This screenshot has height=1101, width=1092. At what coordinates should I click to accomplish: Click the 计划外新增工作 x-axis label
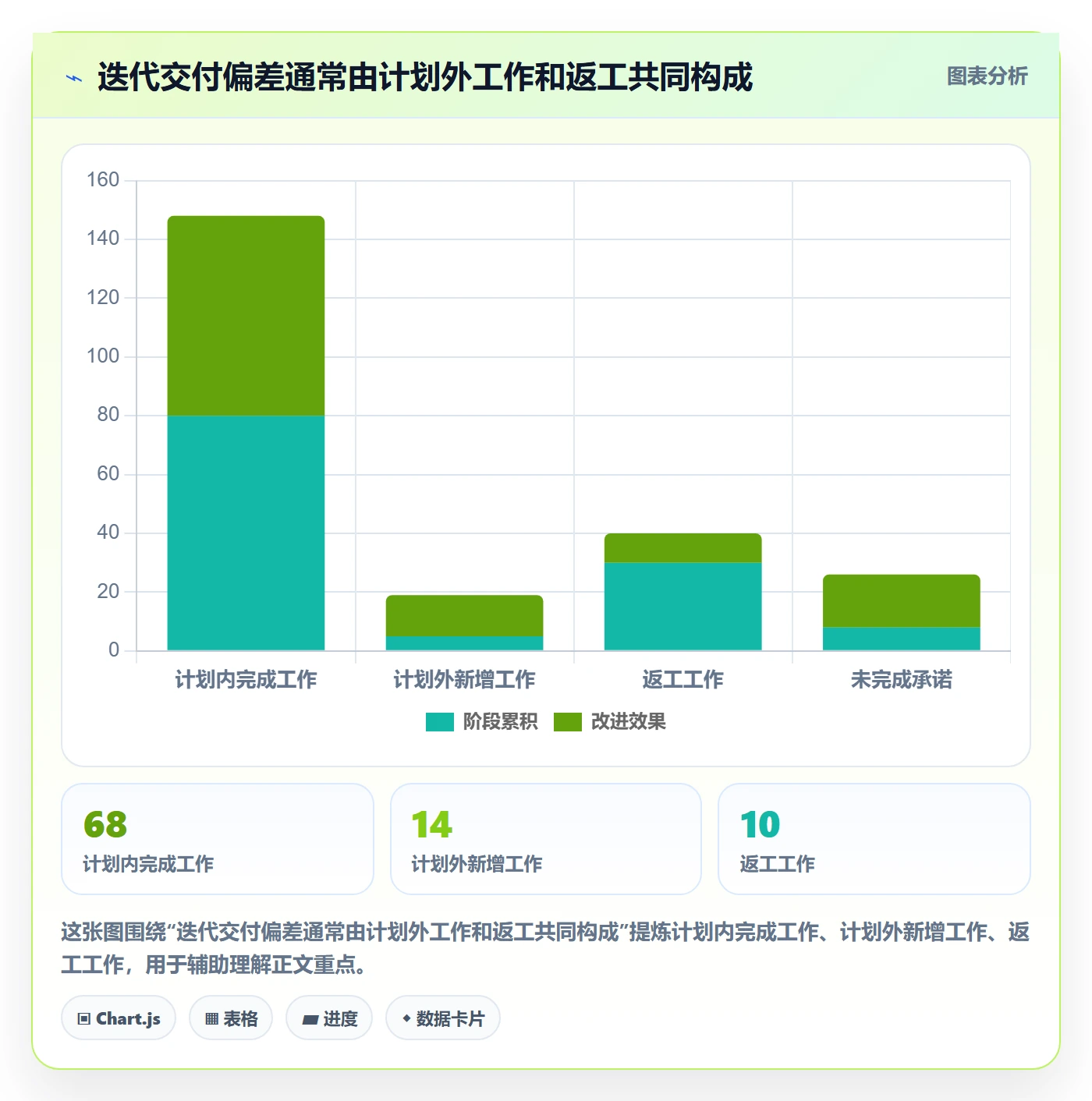(x=464, y=680)
